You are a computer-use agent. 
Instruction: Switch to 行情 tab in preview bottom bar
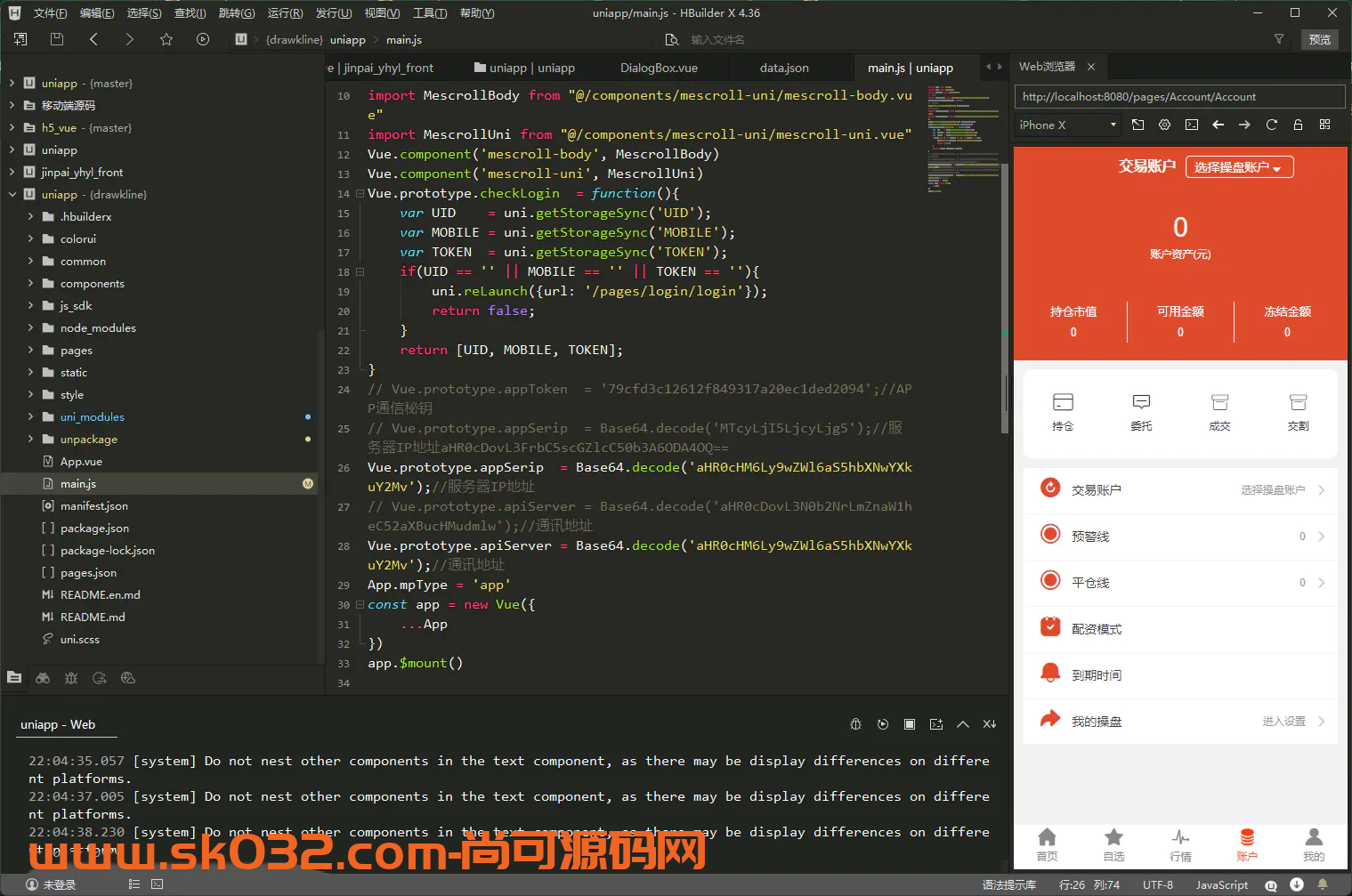[x=1180, y=844]
